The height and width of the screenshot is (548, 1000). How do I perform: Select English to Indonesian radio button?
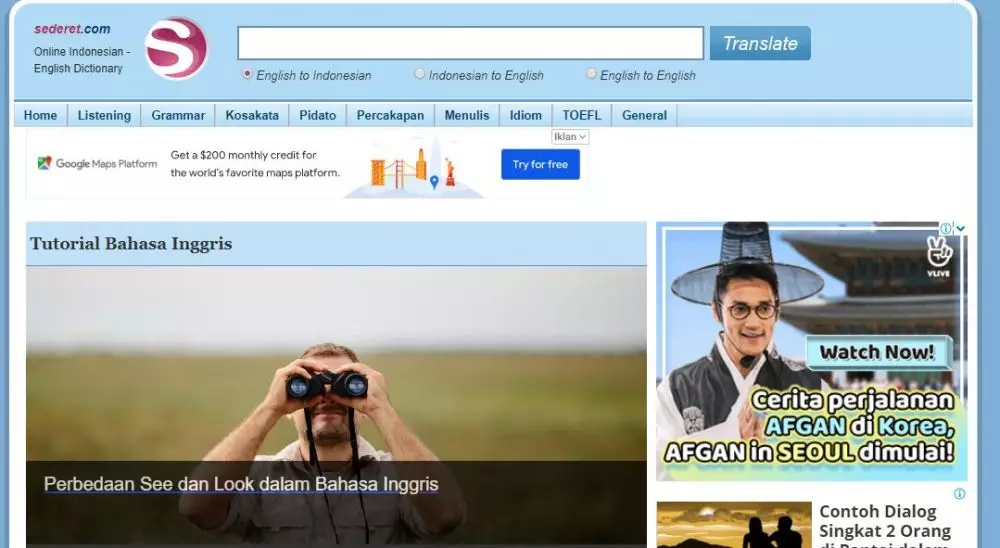point(247,74)
